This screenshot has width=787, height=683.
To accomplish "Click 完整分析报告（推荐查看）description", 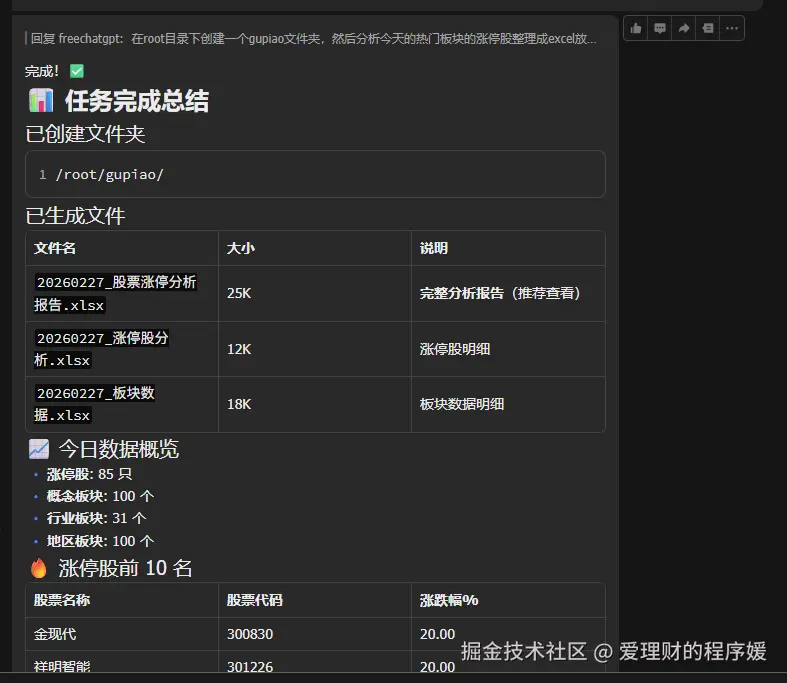I will [500, 293].
